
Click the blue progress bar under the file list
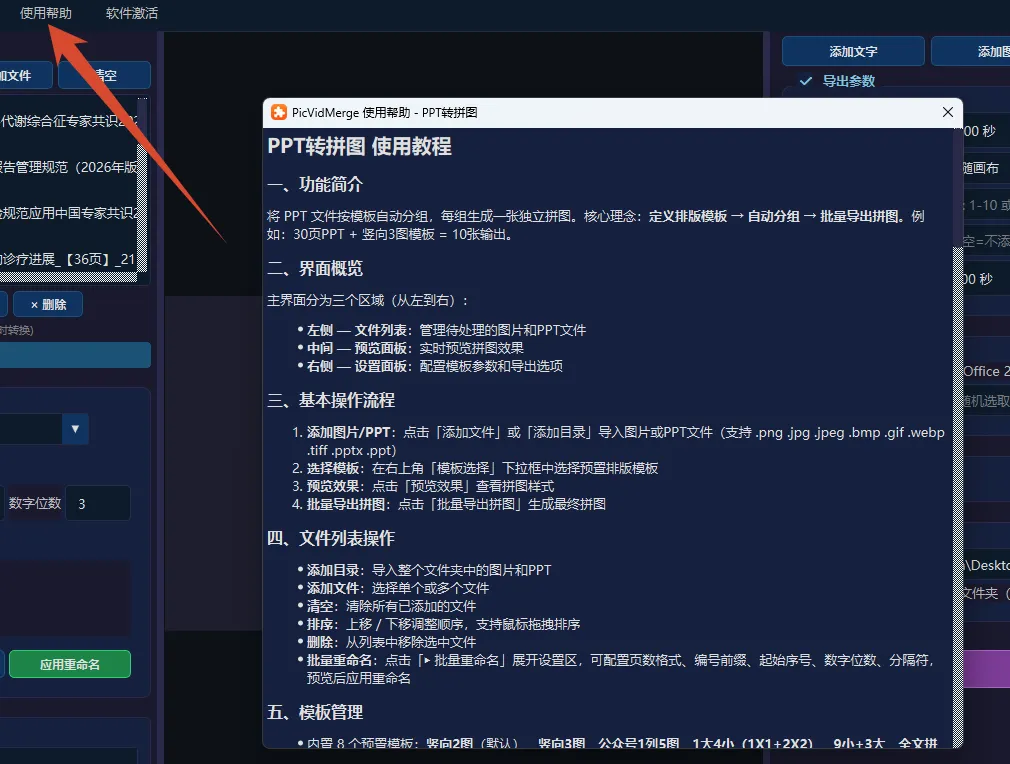pos(75,355)
